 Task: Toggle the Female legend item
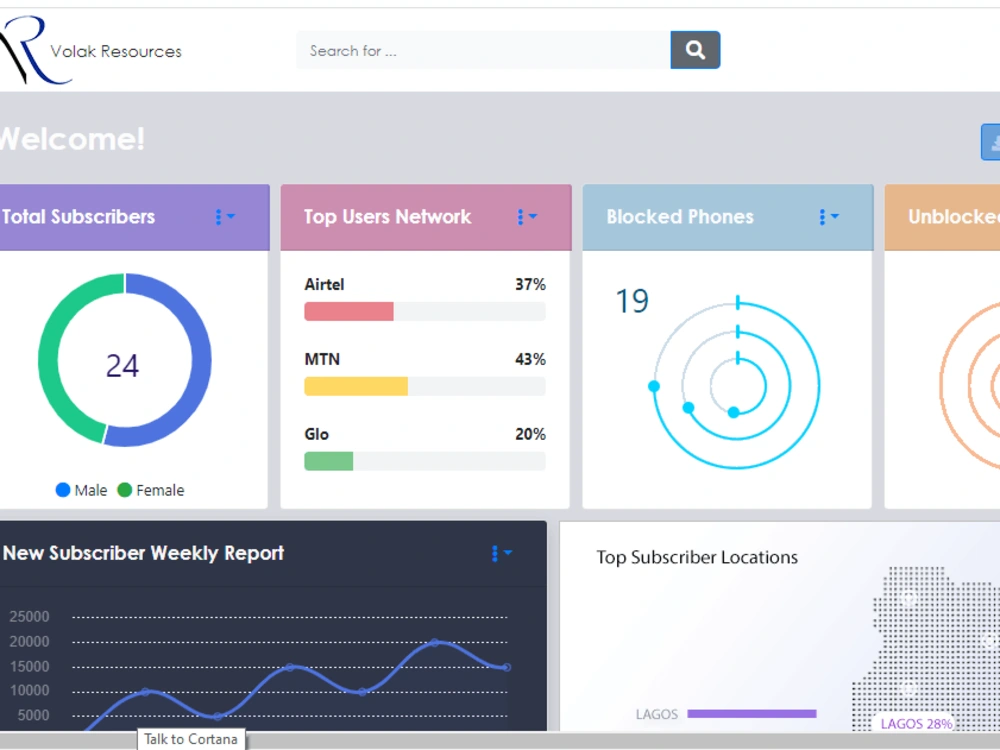tap(151, 490)
